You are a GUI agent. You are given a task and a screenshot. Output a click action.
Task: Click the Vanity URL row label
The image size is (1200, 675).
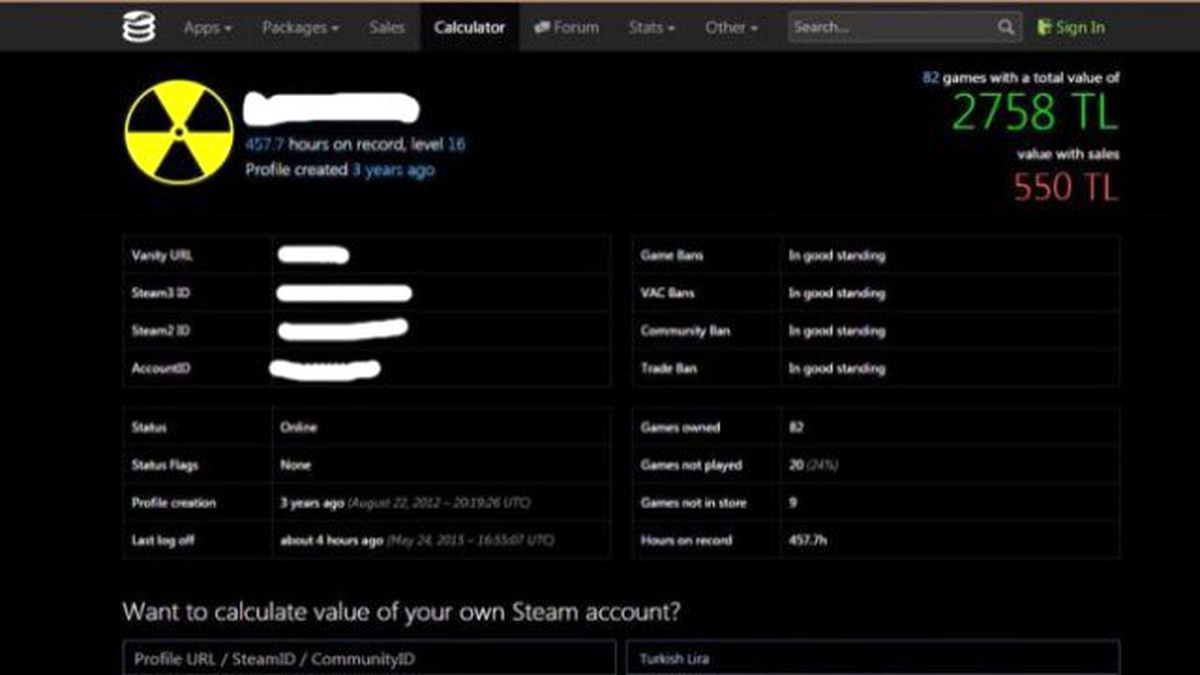(x=161, y=256)
